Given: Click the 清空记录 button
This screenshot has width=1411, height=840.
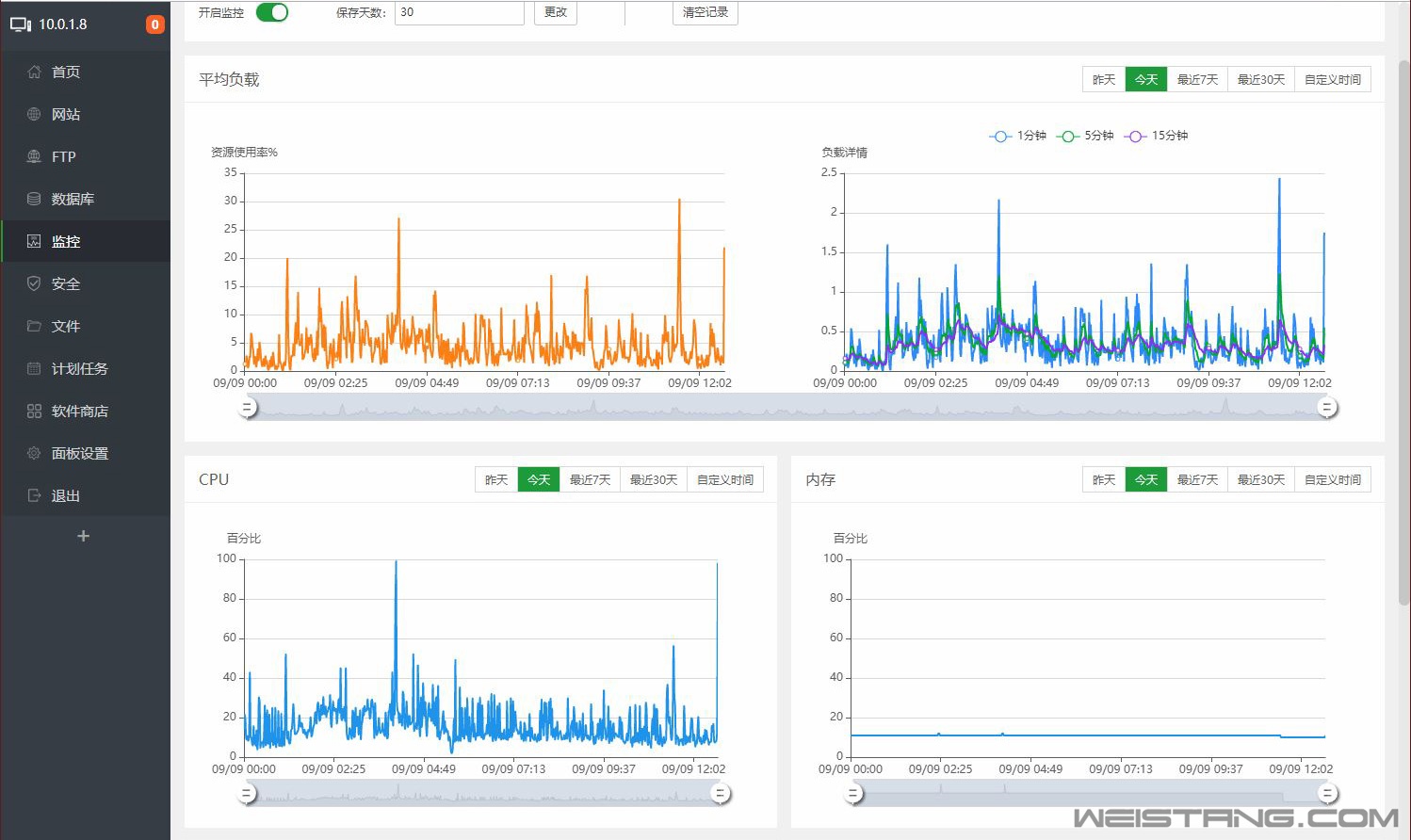Looking at the screenshot, I should point(705,12).
